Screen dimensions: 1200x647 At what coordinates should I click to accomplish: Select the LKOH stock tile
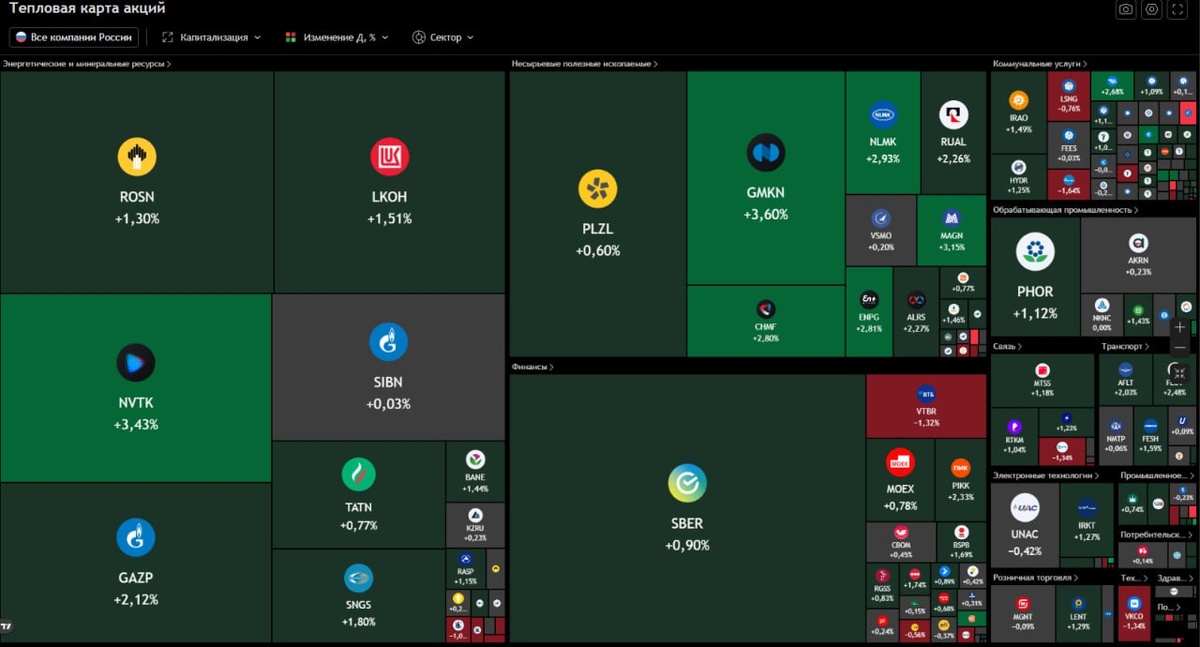390,182
